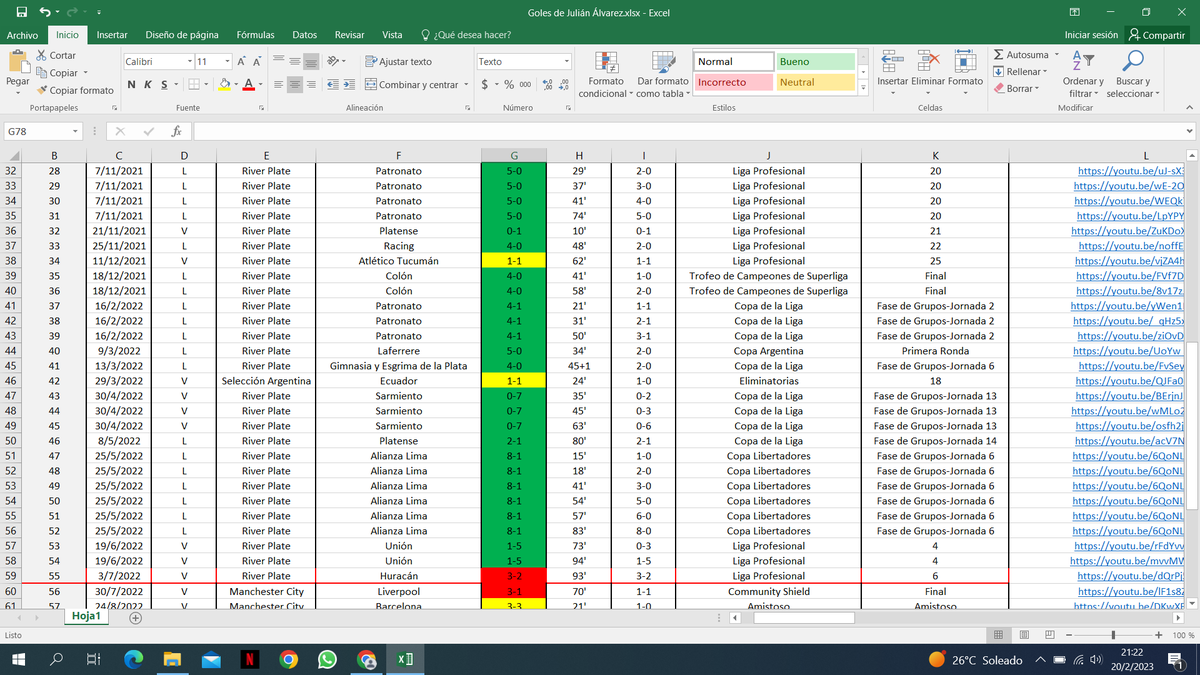This screenshot has width=1200, height=675.
Task: Apply red font color A
Action: 249,85
